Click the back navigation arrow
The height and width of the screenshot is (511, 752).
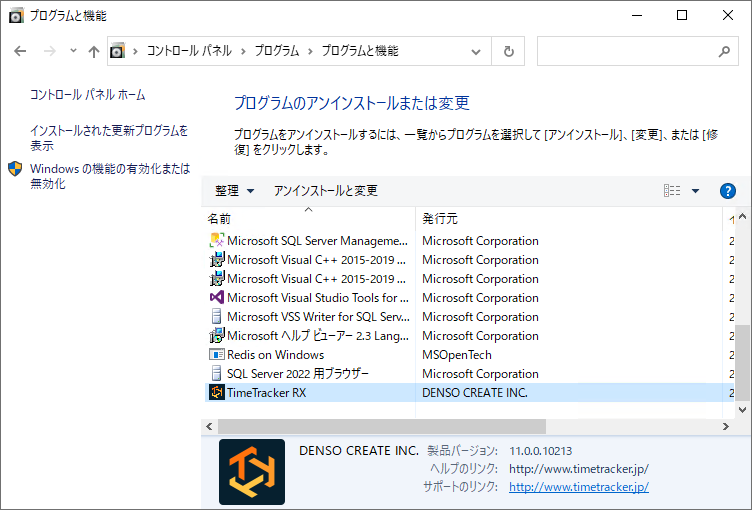point(21,51)
